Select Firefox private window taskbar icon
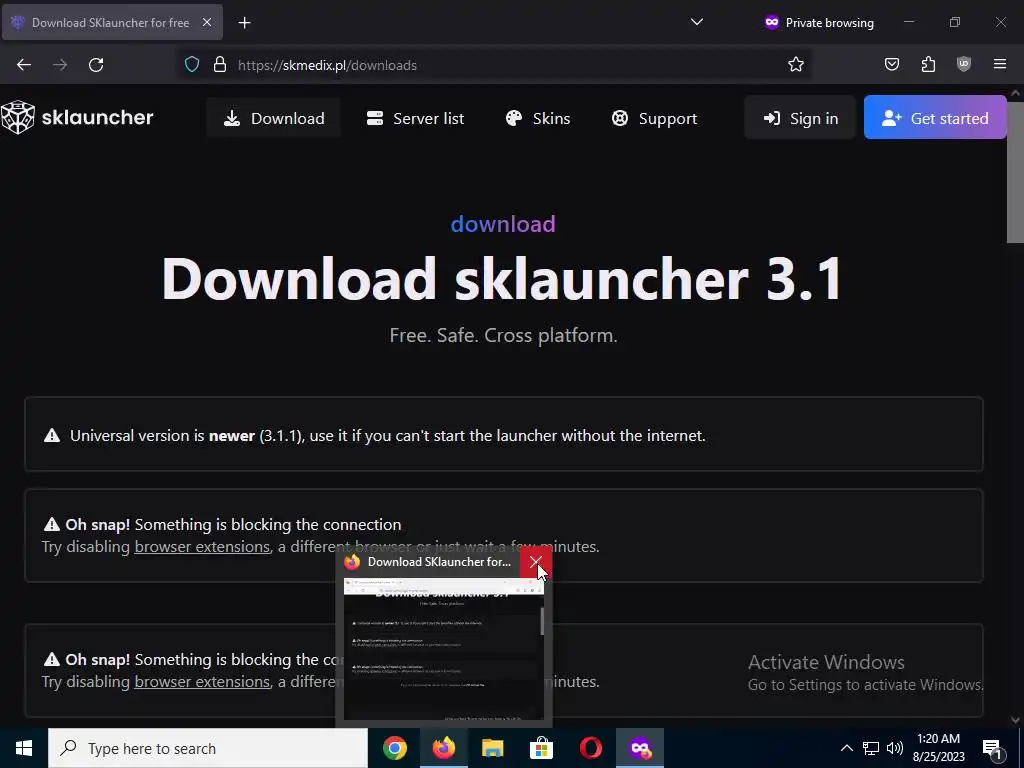 [640, 748]
